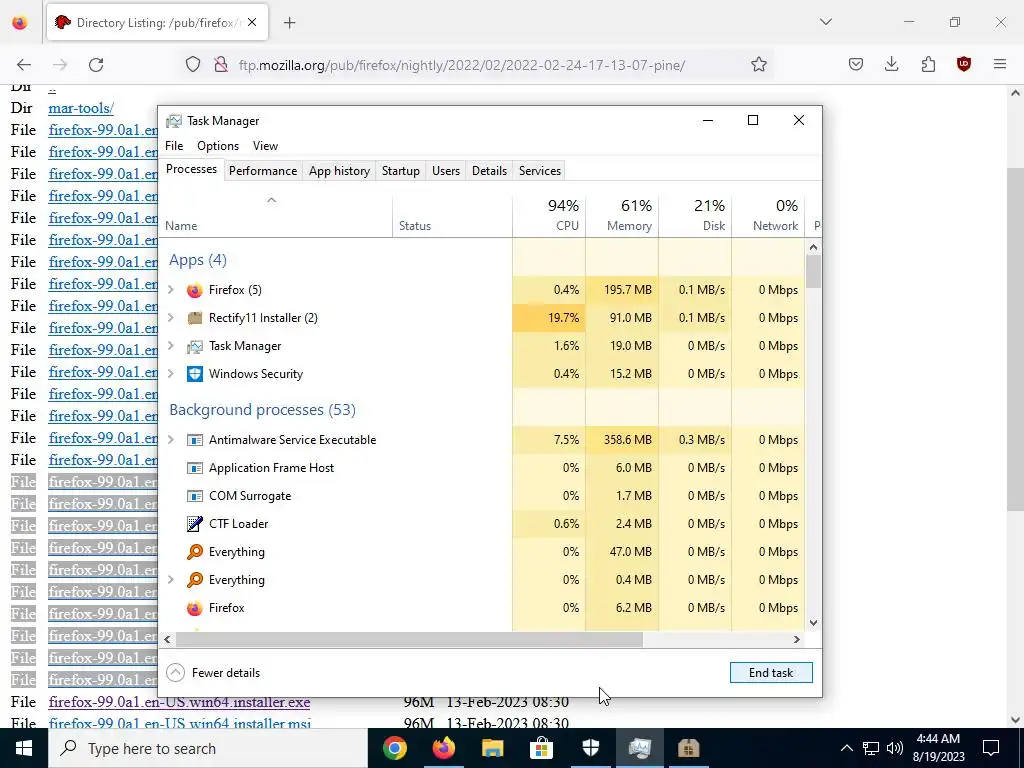Select the Application Frame Host row
Screen dimensions: 1024x768
coord(481,468)
